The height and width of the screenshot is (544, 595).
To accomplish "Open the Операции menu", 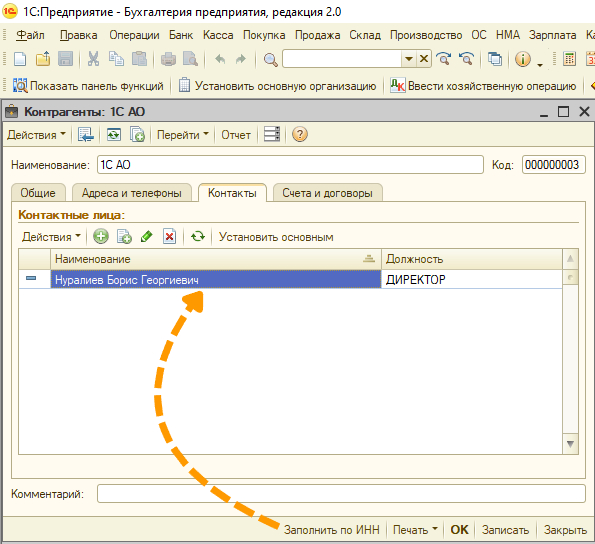I will pos(134,35).
